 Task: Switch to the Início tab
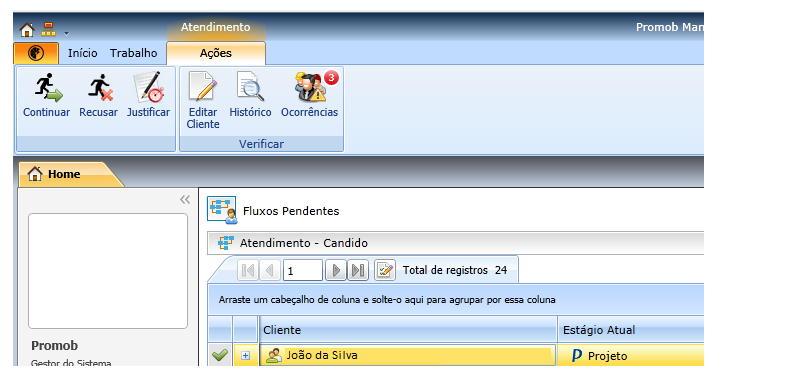pyautogui.click(x=83, y=53)
